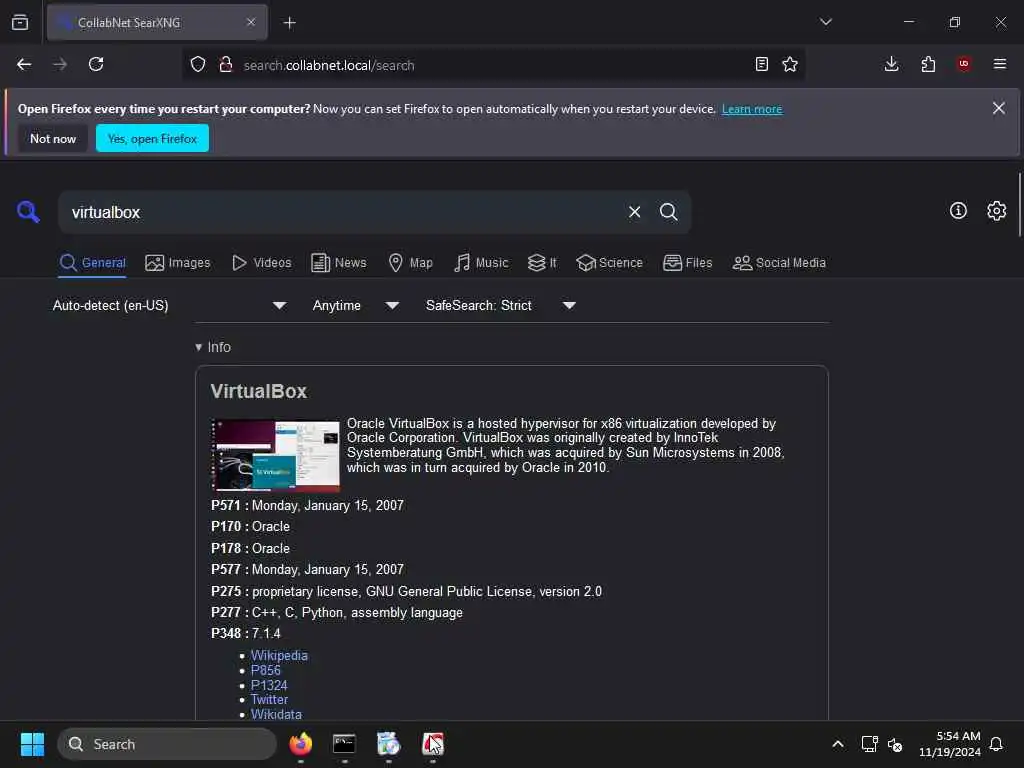This screenshot has width=1024, height=768.
Task: Toggle reader view icon
Action: pyautogui.click(x=761, y=64)
